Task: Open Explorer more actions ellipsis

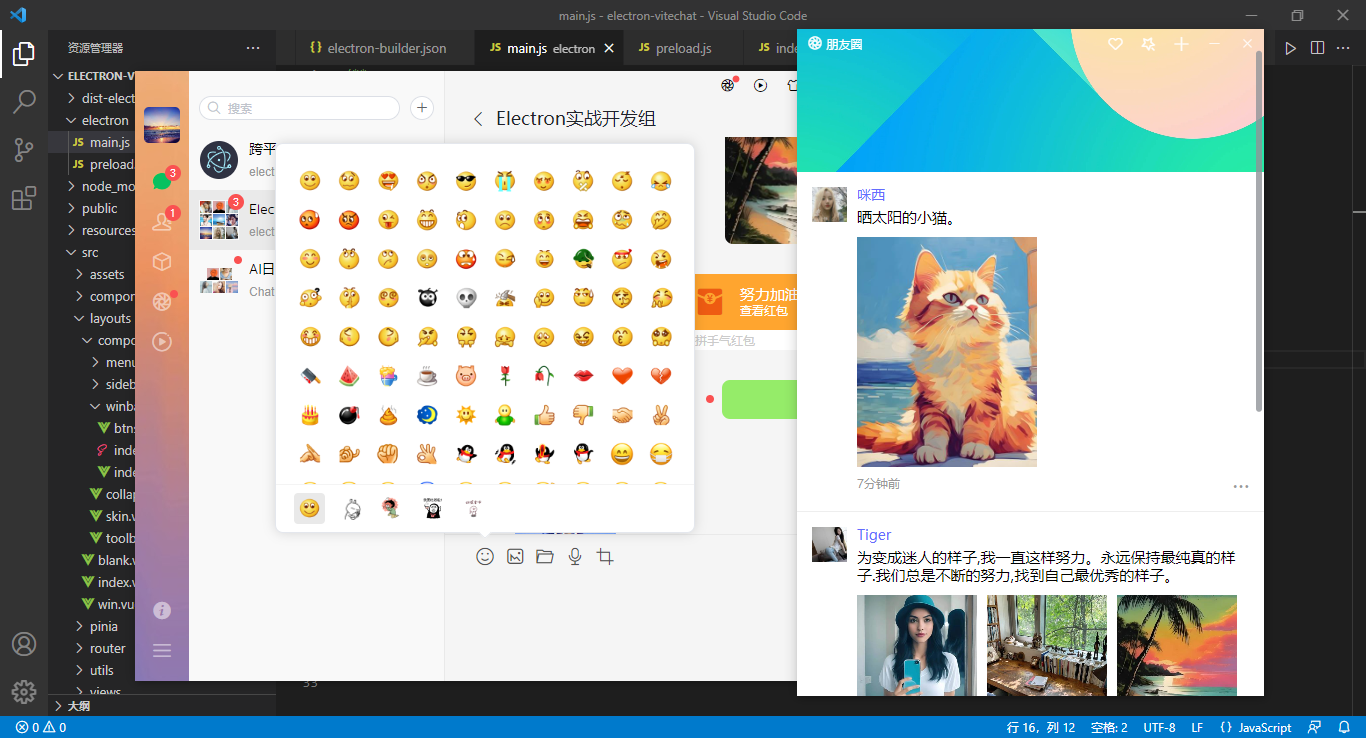Action: coord(253,48)
